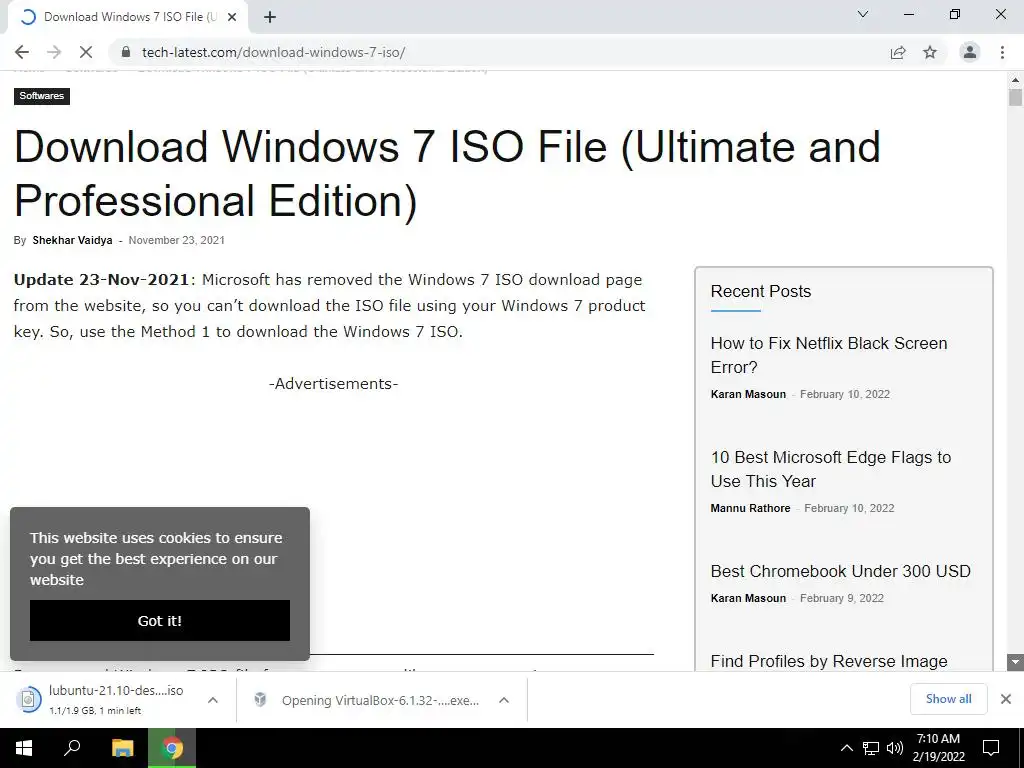Expand VirtualBox download options chevron
The image size is (1024, 768).
click(x=504, y=700)
